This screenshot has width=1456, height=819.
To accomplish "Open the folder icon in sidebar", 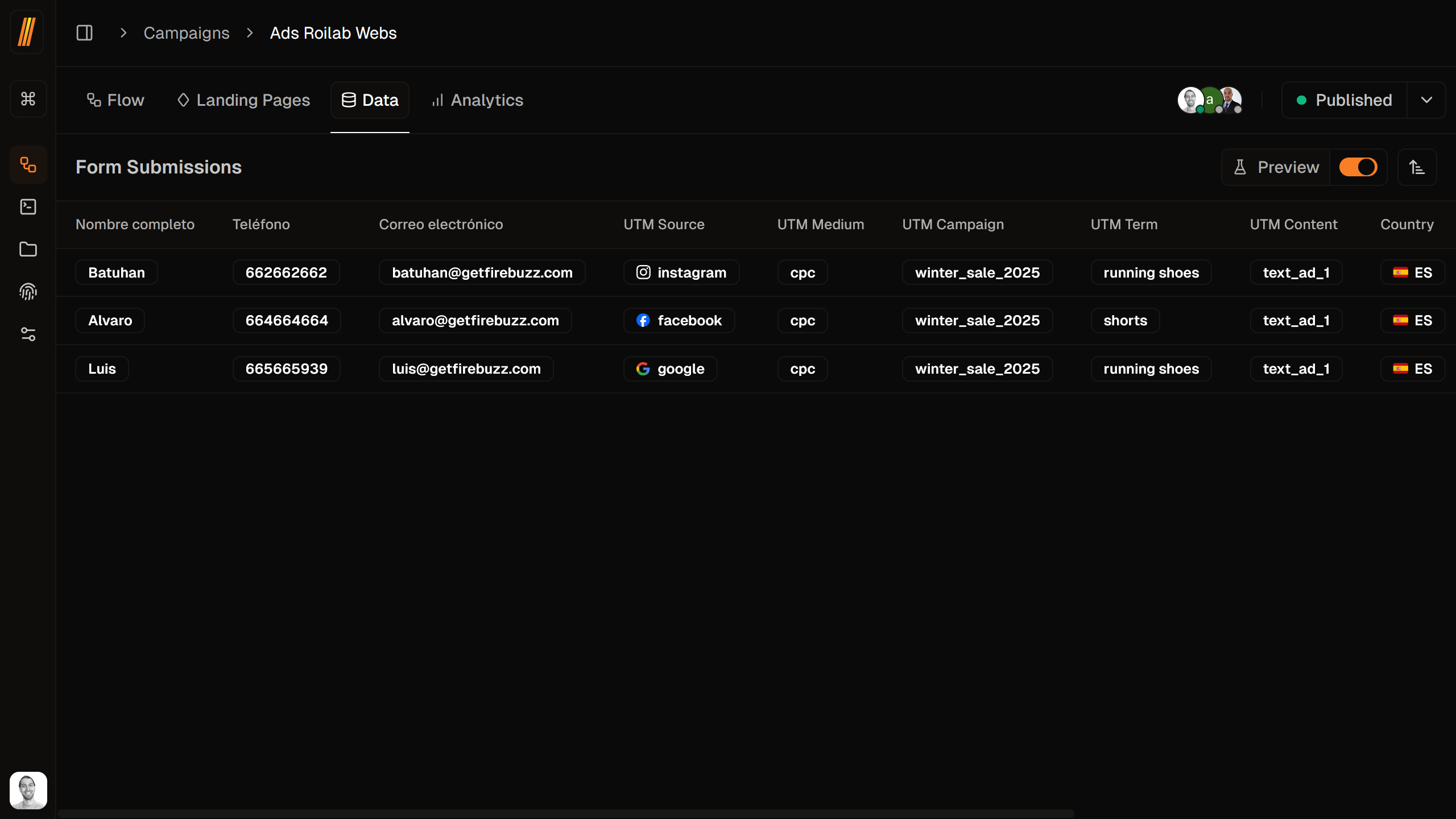I will tap(28, 249).
